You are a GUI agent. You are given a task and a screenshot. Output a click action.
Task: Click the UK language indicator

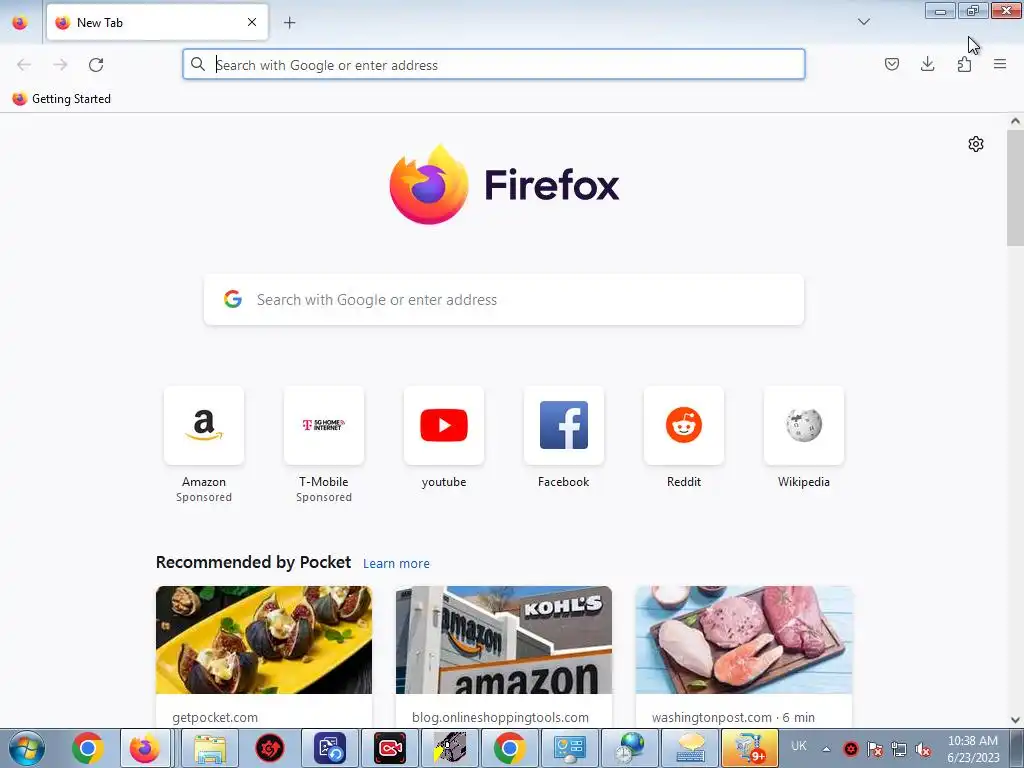click(799, 746)
